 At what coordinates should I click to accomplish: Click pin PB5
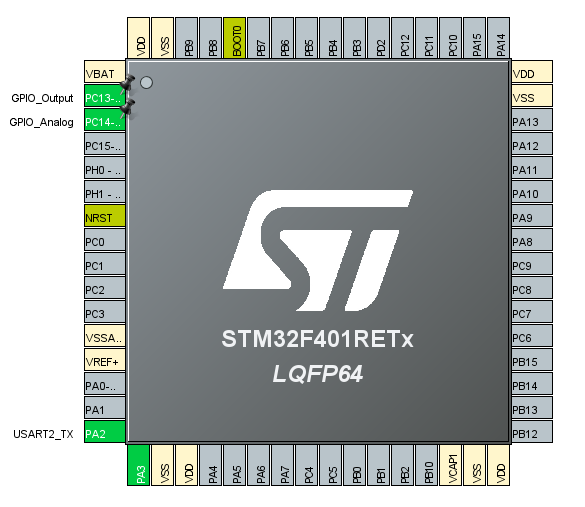pyautogui.click(x=306, y=38)
